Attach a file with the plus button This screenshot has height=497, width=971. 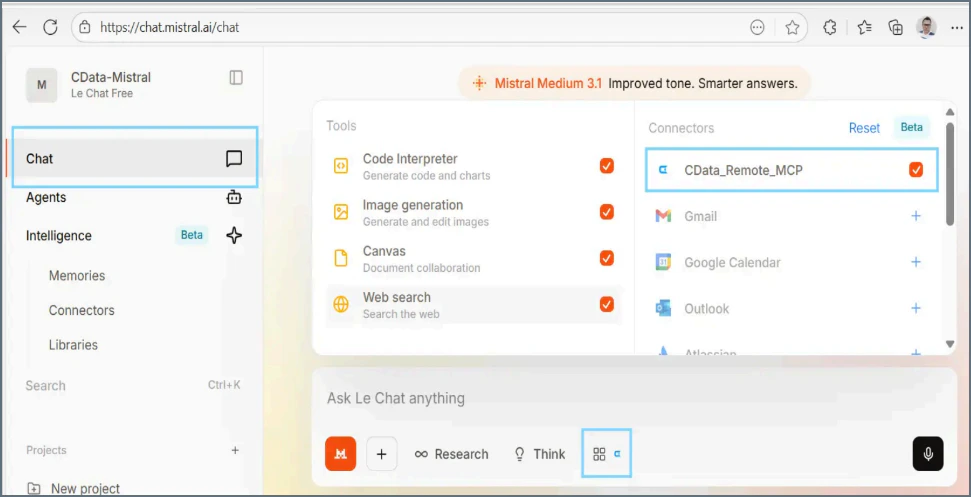click(381, 454)
